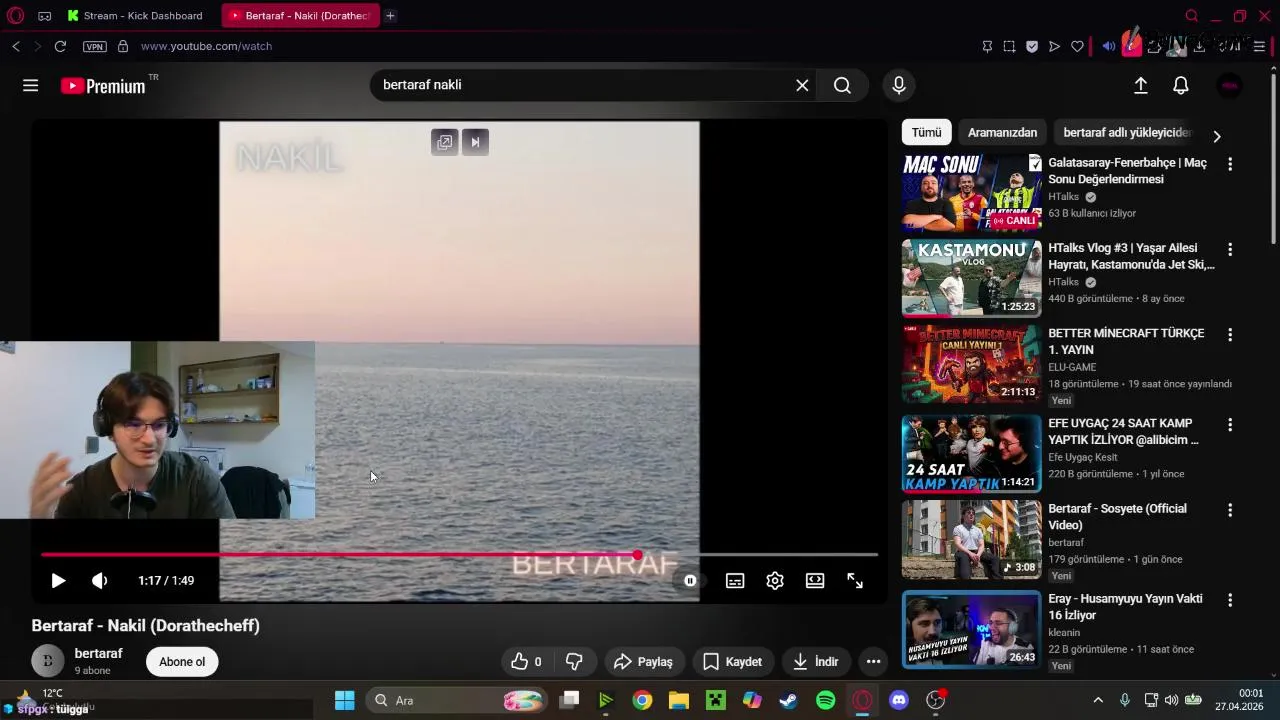
Task: Open options for EFE UYGAÇ 24 SAAT video
Action: tap(1230, 425)
